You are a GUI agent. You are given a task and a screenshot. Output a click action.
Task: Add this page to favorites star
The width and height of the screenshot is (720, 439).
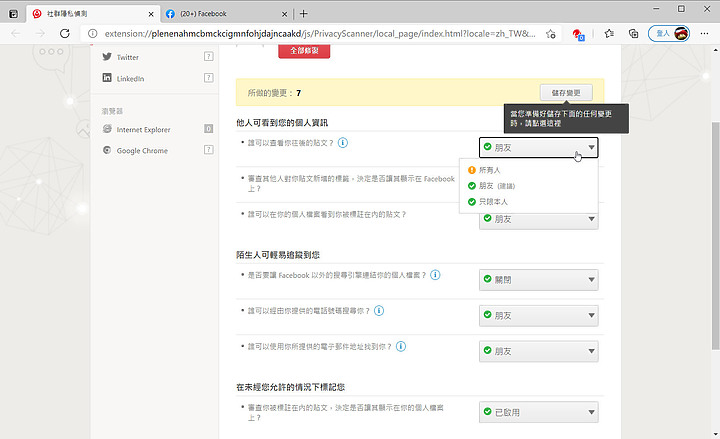tap(551, 34)
